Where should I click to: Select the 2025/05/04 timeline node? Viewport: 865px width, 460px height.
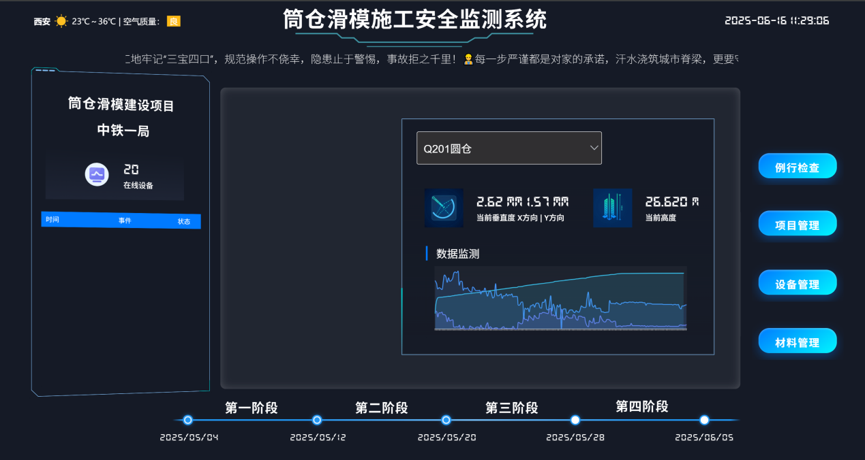click(188, 420)
